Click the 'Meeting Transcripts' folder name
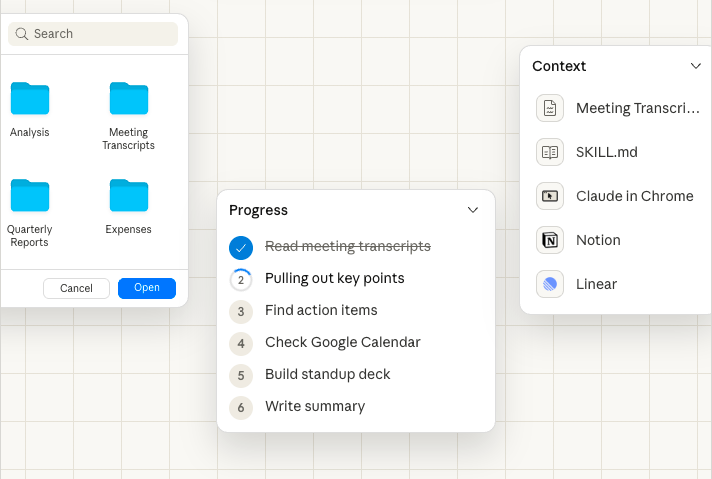Image resolution: width=712 pixels, height=479 pixels. tap(129, 138)
